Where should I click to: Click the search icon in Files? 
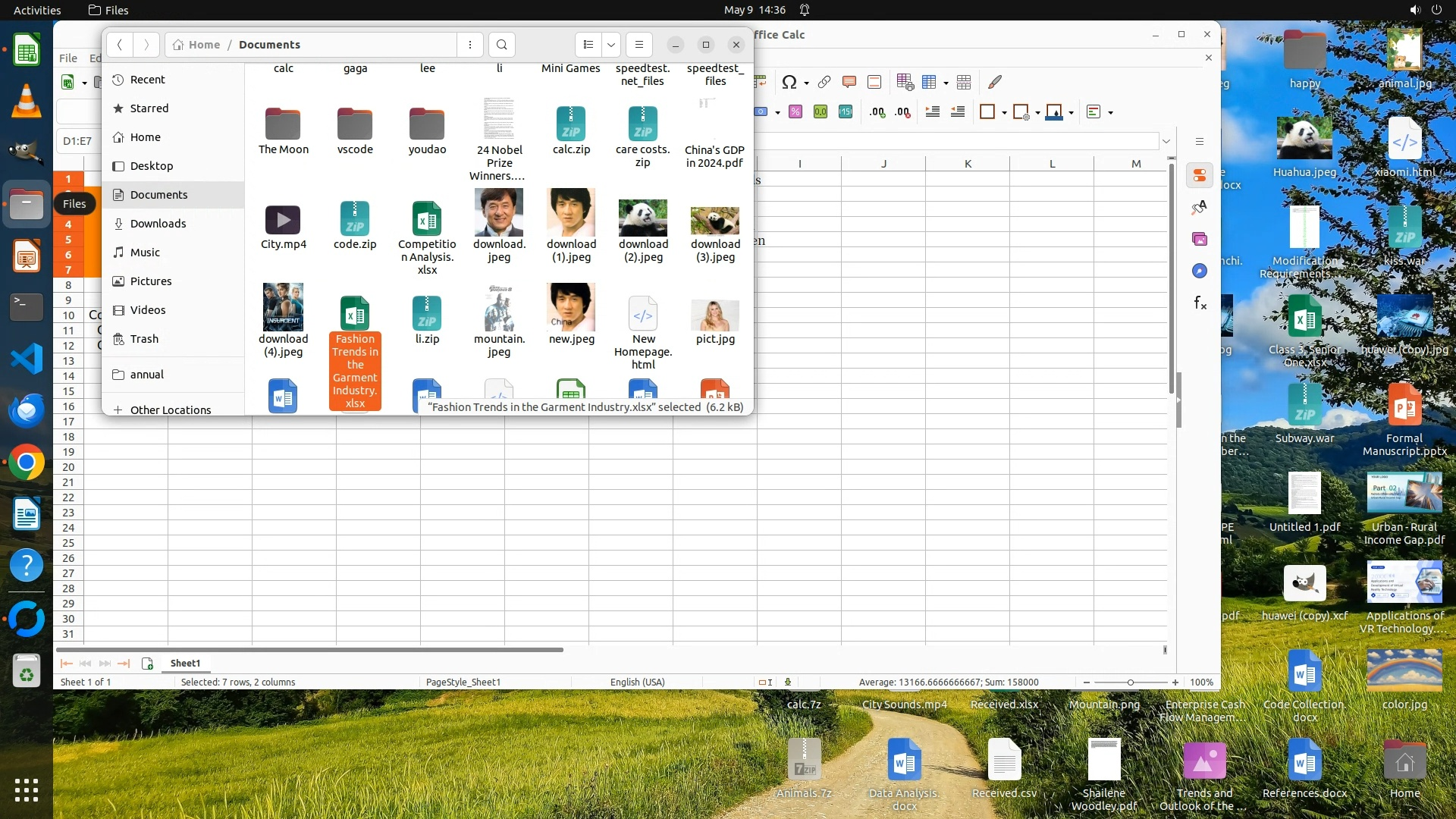point(501,45)
